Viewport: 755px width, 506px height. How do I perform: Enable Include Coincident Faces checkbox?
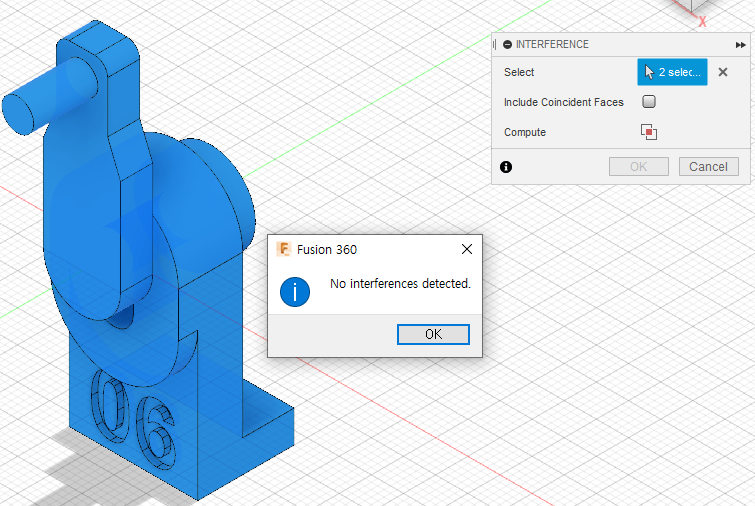649,102
